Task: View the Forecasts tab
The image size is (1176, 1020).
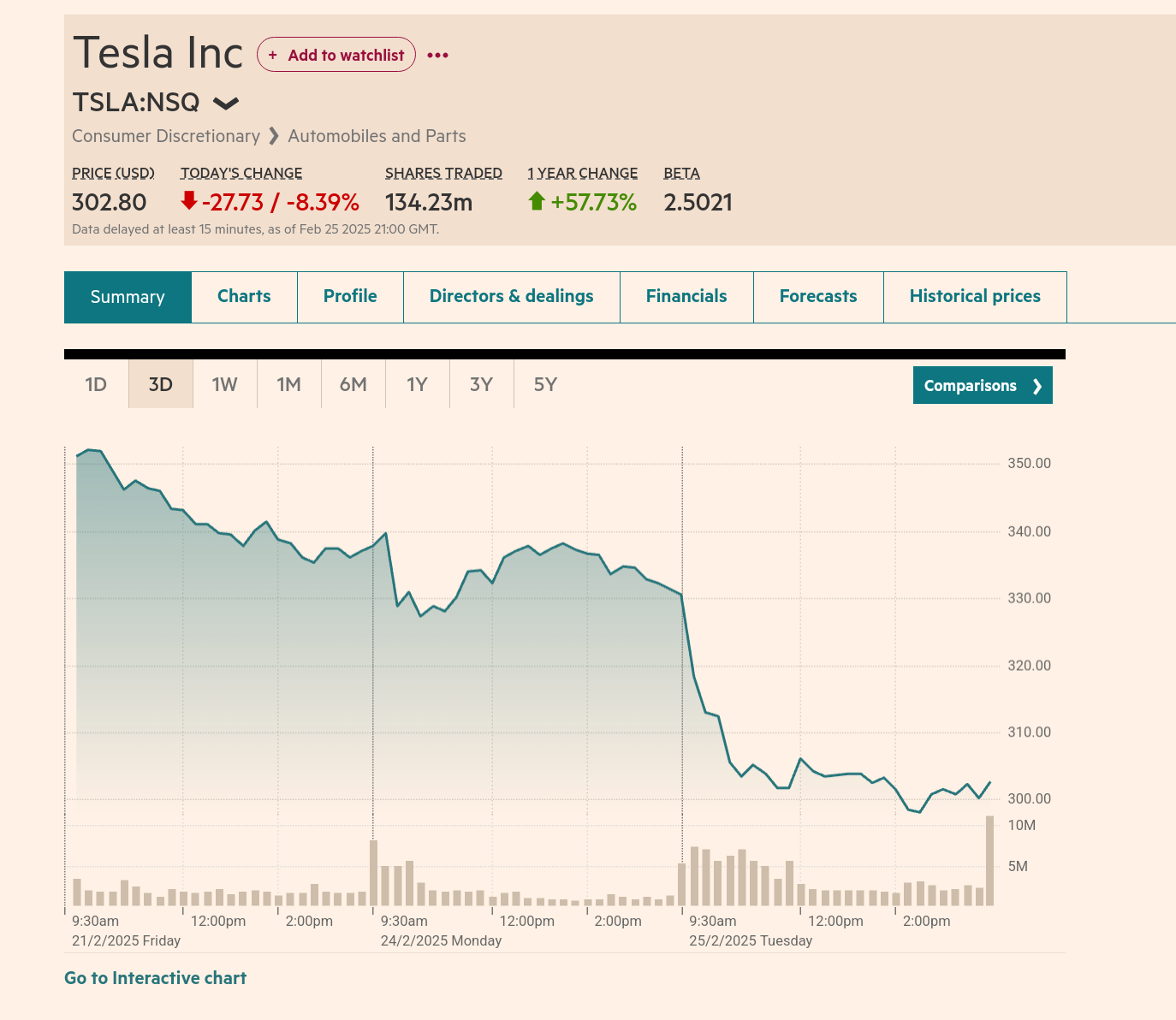Action: [x=818, y=296]
